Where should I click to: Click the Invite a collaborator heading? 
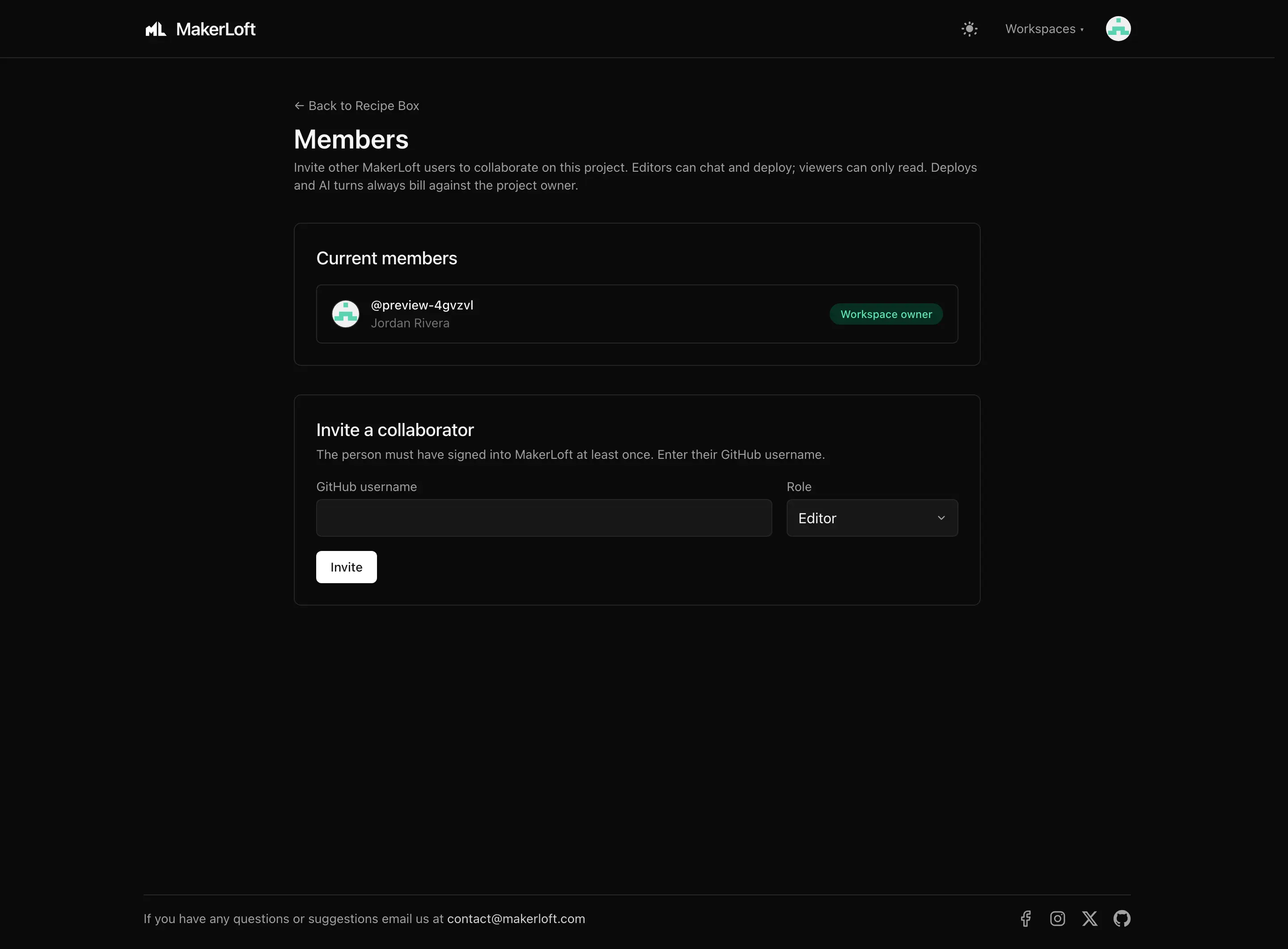(395, 430)
